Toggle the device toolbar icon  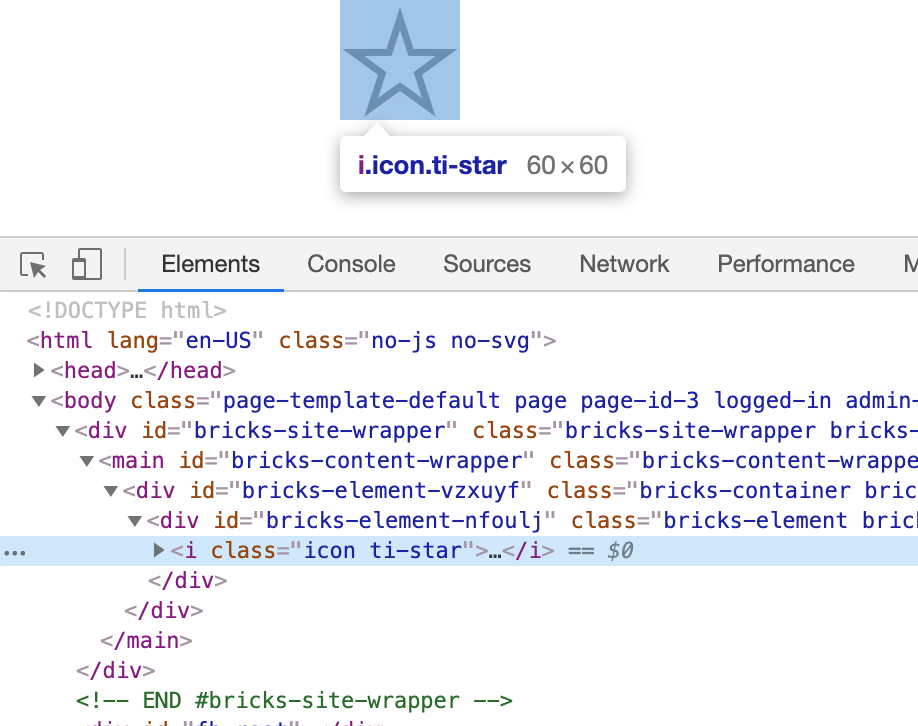coord(87,264)
